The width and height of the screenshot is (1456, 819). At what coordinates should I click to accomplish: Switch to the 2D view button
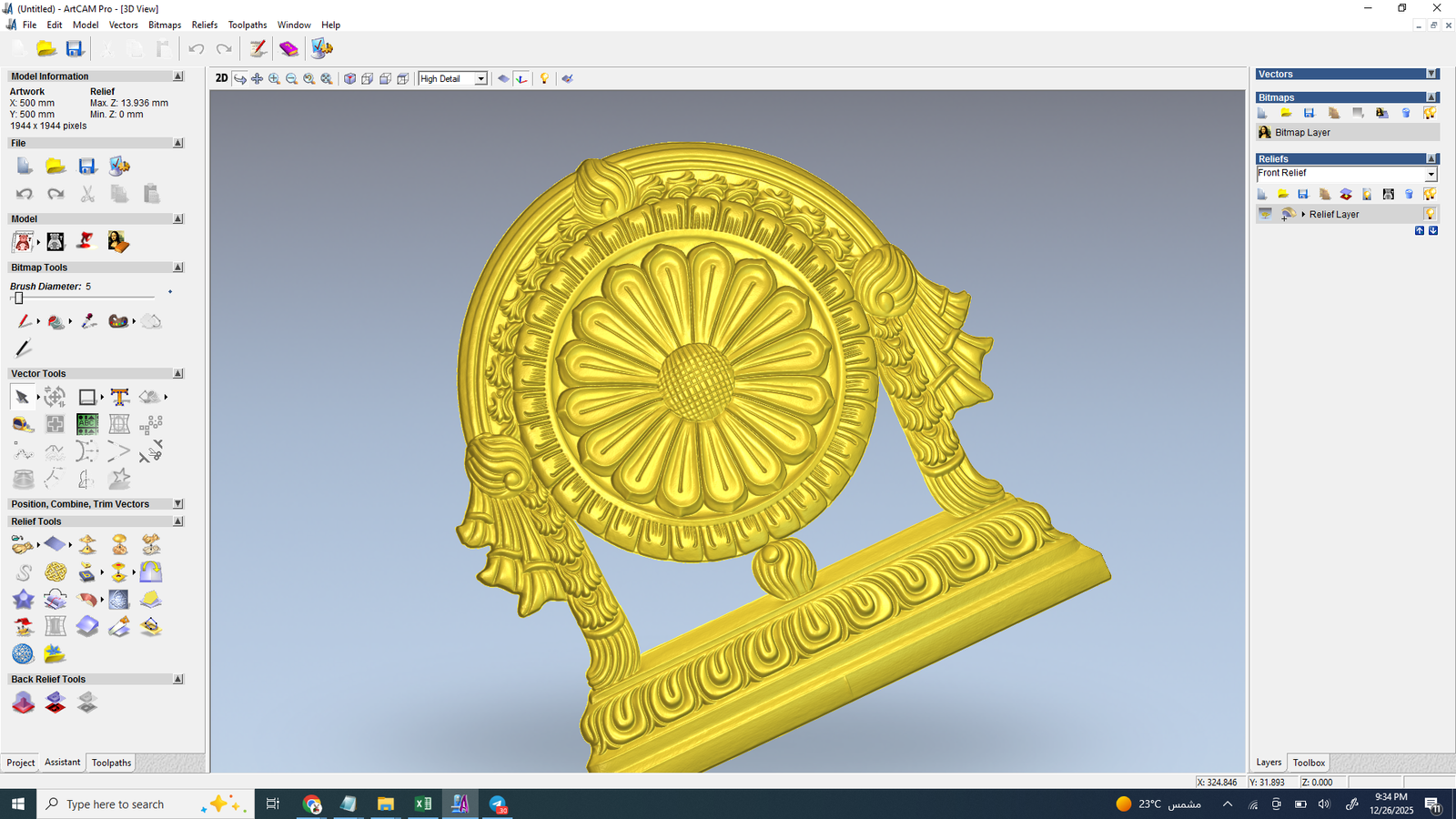(x=221, y=78)
